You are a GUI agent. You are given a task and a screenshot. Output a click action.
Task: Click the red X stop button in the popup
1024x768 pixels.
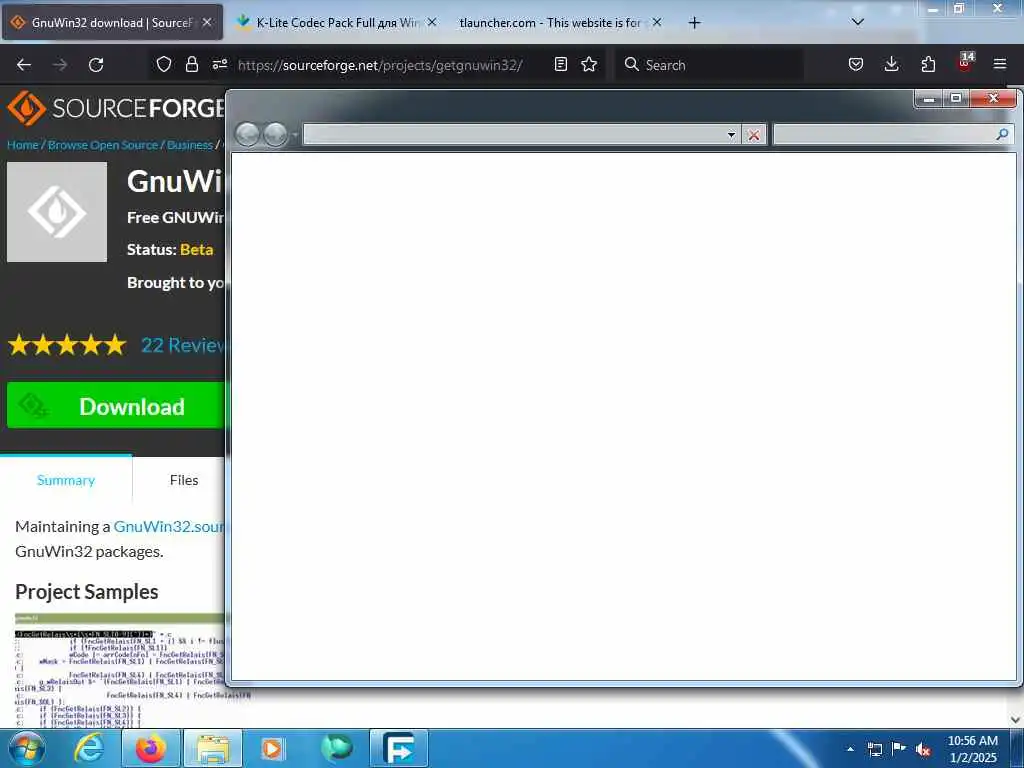754,135
